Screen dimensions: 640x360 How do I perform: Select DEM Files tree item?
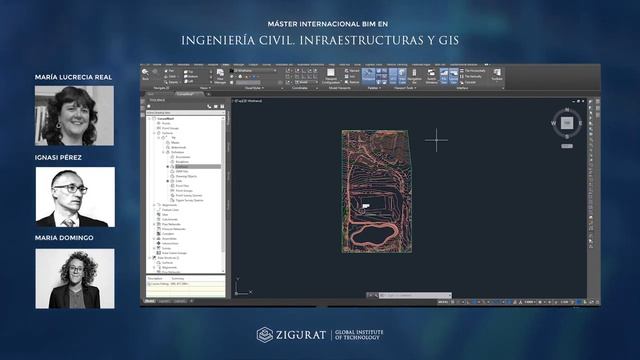182,171
